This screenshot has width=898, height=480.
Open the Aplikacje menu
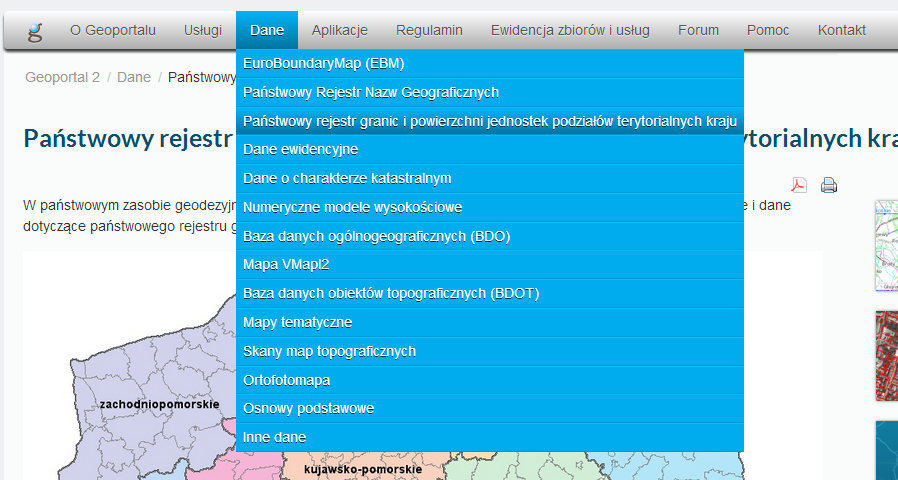tap(340, 30)
